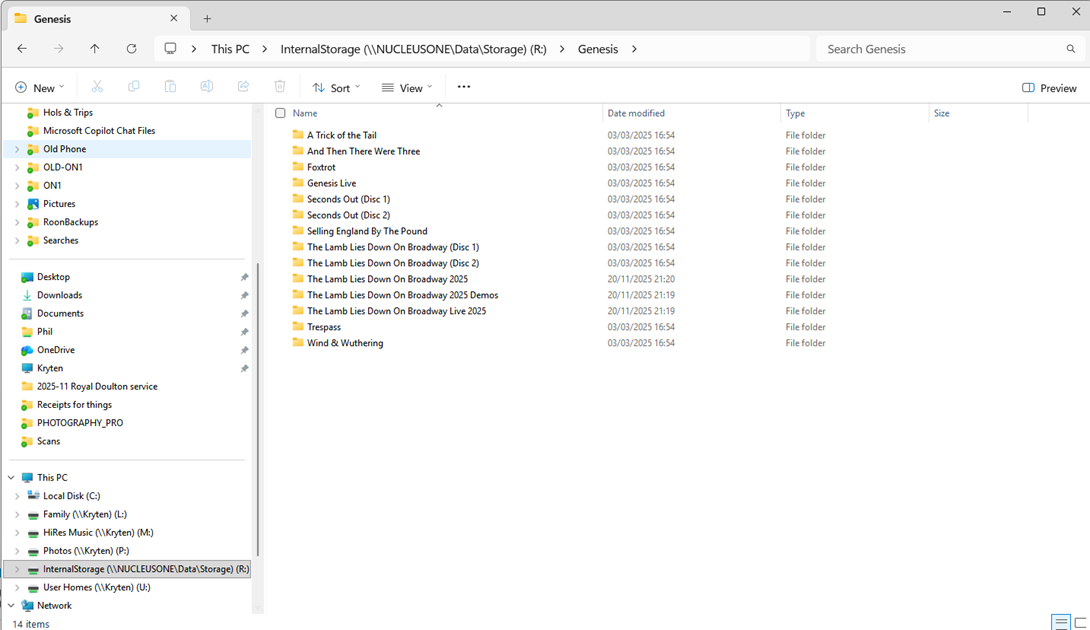Unpin Downloads using its pin icon
The width and height of the screenshot is (1090, 630).
pyautogui.click(x=244, y=296)
